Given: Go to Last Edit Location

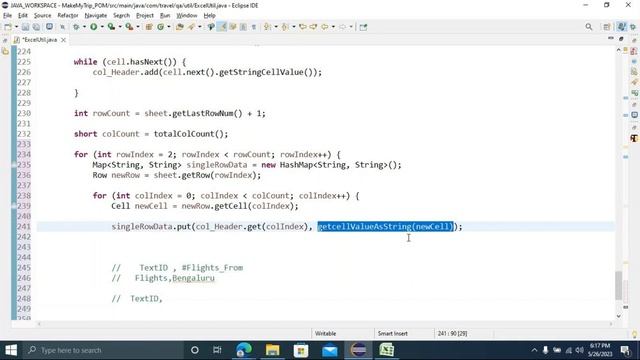Looking at the screenshot, I should coord(302,27).
